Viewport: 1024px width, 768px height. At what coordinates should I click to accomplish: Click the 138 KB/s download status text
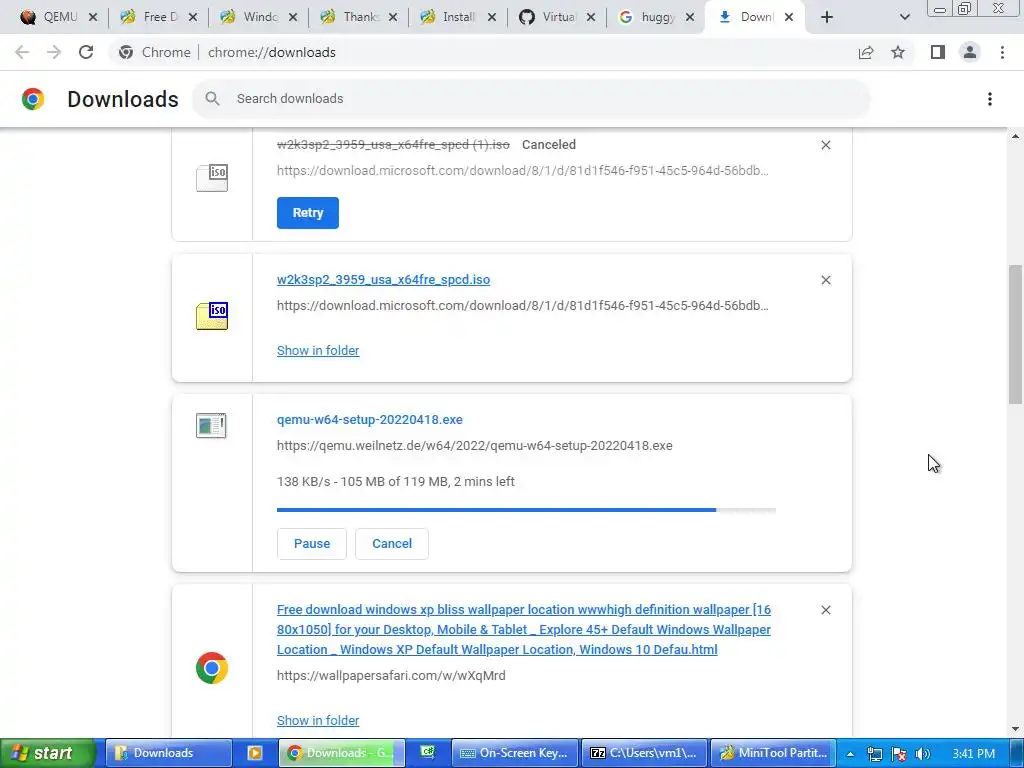396,482
